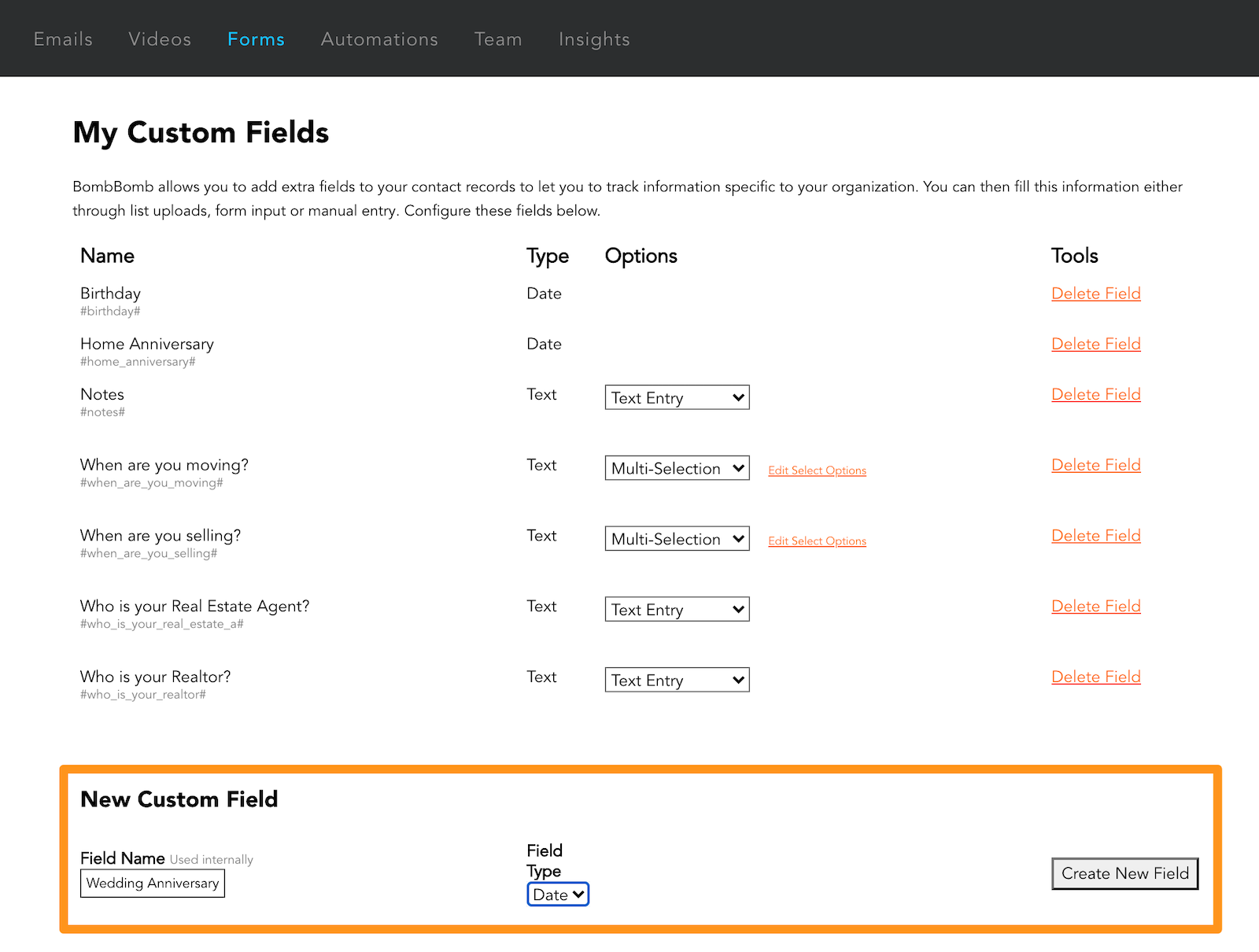Open Multi-Selection dropdown for 'When are you selling?'
The image size is (1259, 952).
[x=677, y=539]
